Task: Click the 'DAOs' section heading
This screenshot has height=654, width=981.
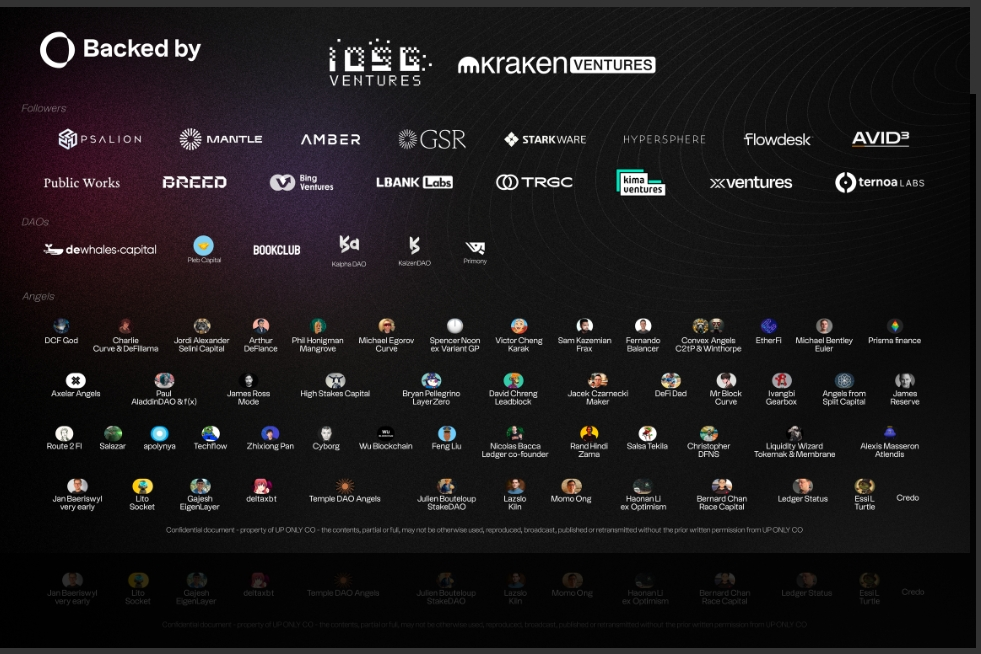Action: (x=35, y=222)
